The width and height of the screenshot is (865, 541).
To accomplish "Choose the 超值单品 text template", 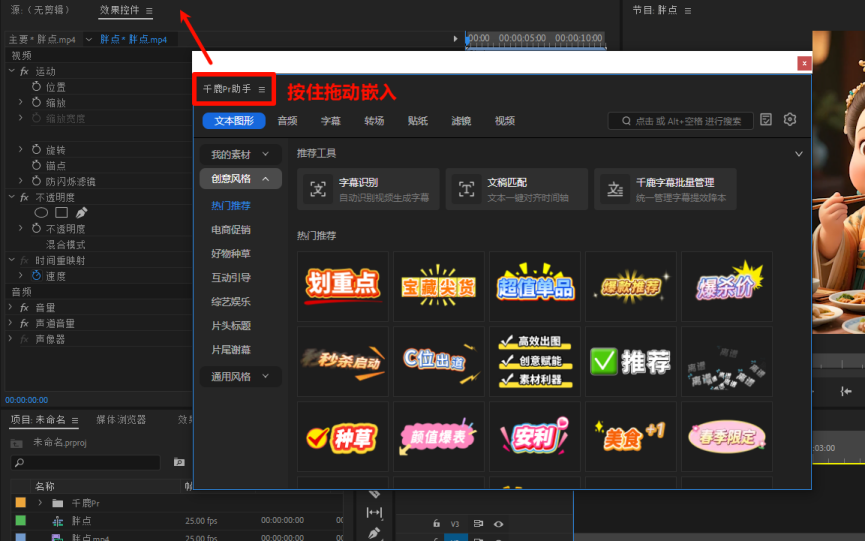I will point(535,286).
